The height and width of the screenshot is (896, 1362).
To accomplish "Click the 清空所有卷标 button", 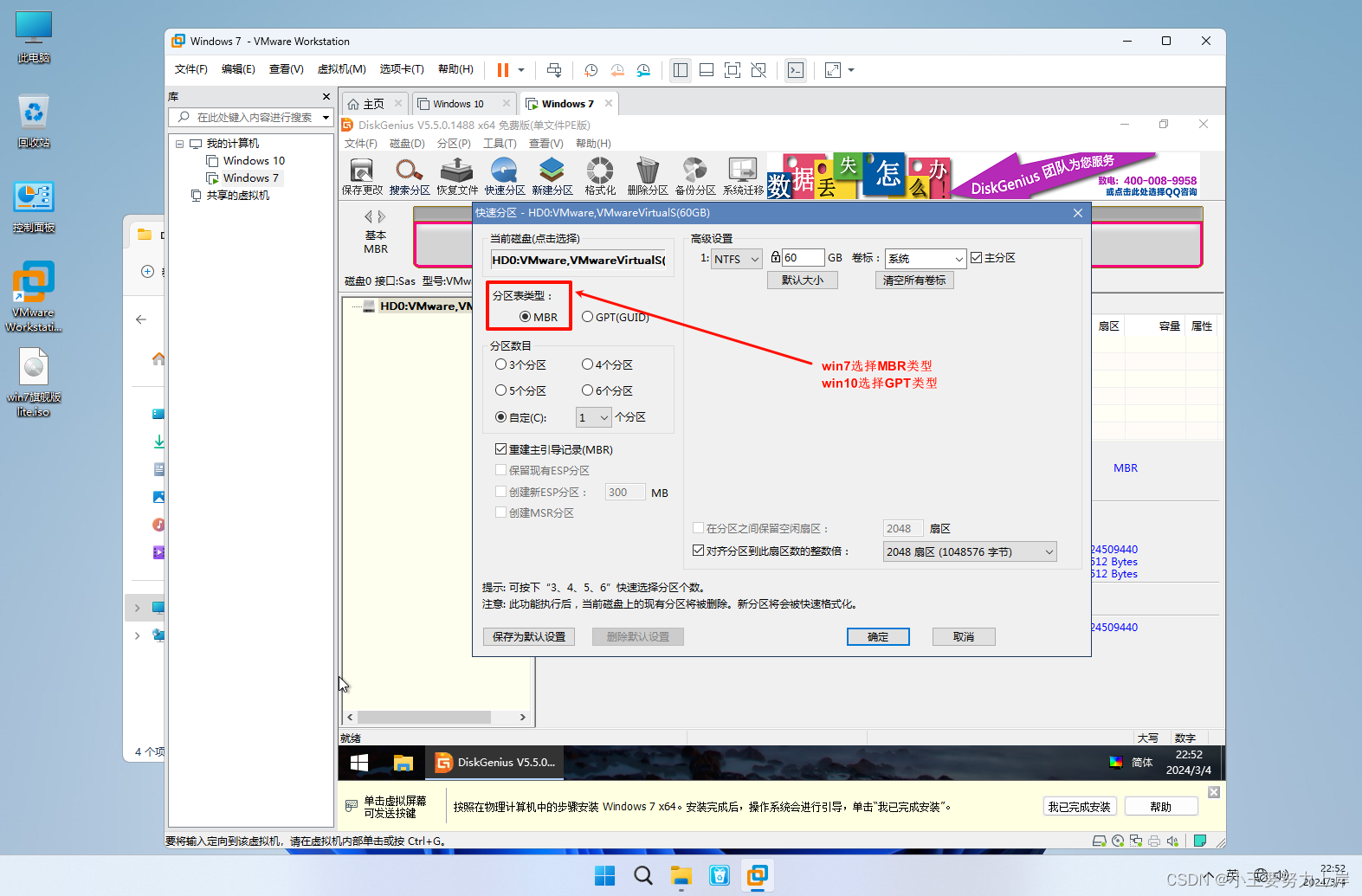I will (914, 280).
